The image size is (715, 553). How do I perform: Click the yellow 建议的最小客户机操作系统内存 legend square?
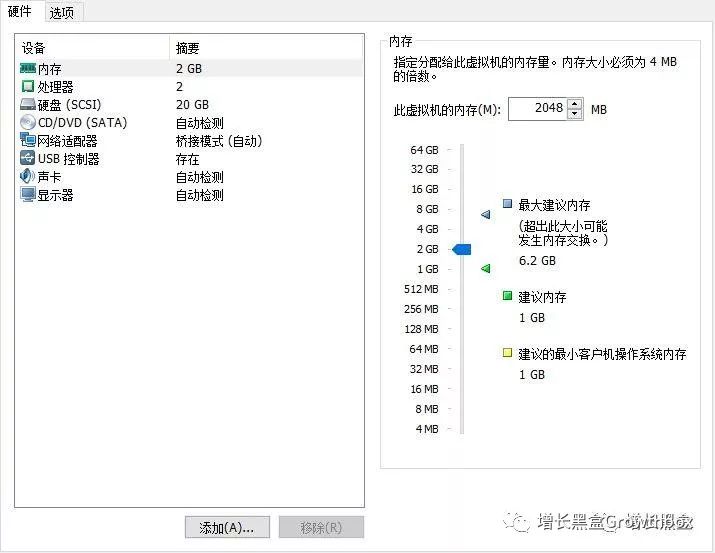pos(507,352)
